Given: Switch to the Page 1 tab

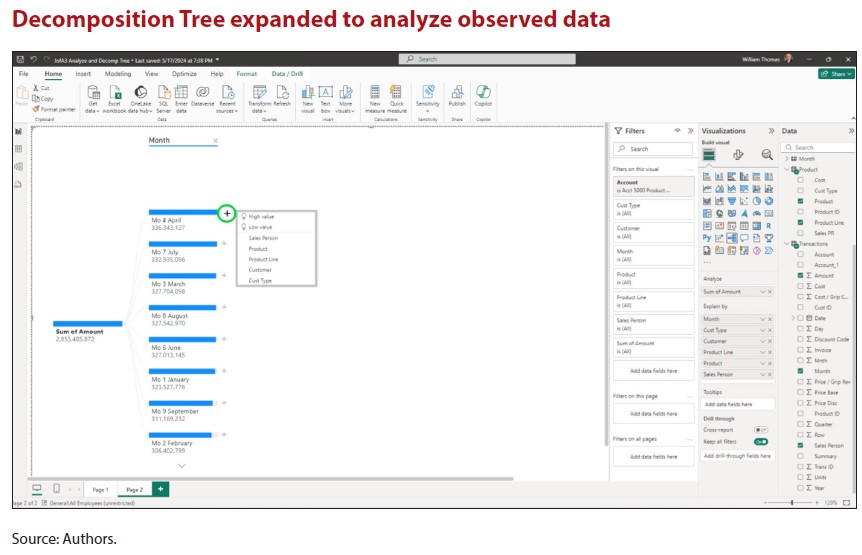Looking at the screenshot, I should click(100, 490).
